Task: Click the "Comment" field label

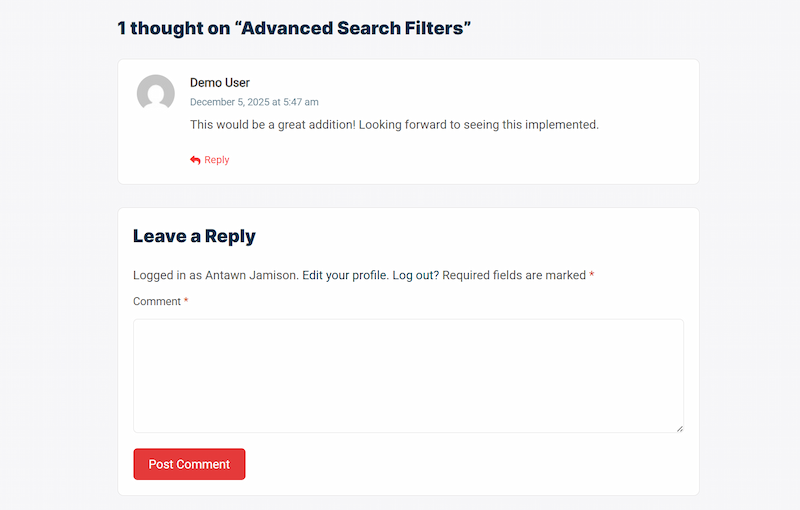Action: [x=157, y=302]
